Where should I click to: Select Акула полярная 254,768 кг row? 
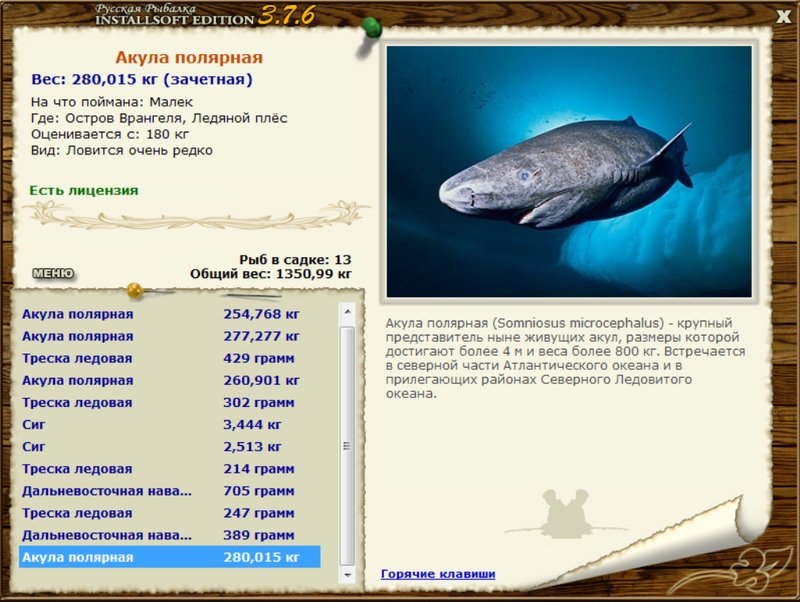click(x=169, y=314)
